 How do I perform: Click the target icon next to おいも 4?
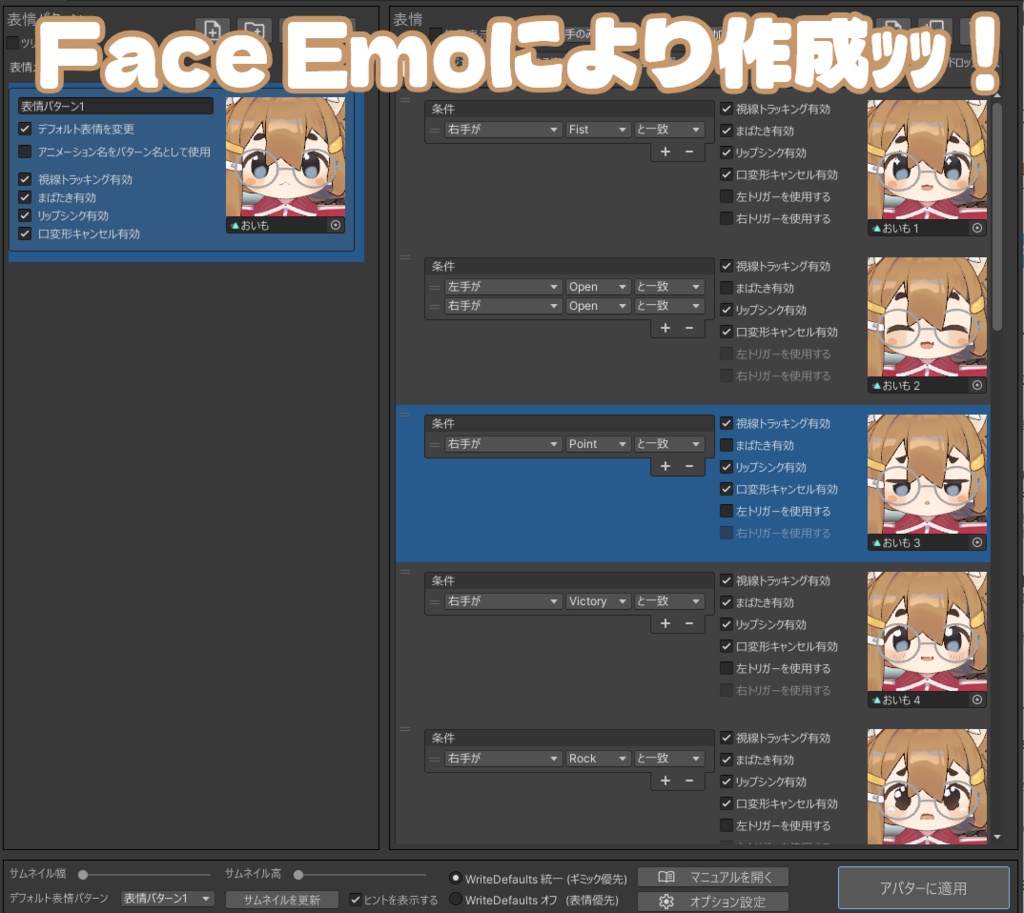click(x=977, y=699)
